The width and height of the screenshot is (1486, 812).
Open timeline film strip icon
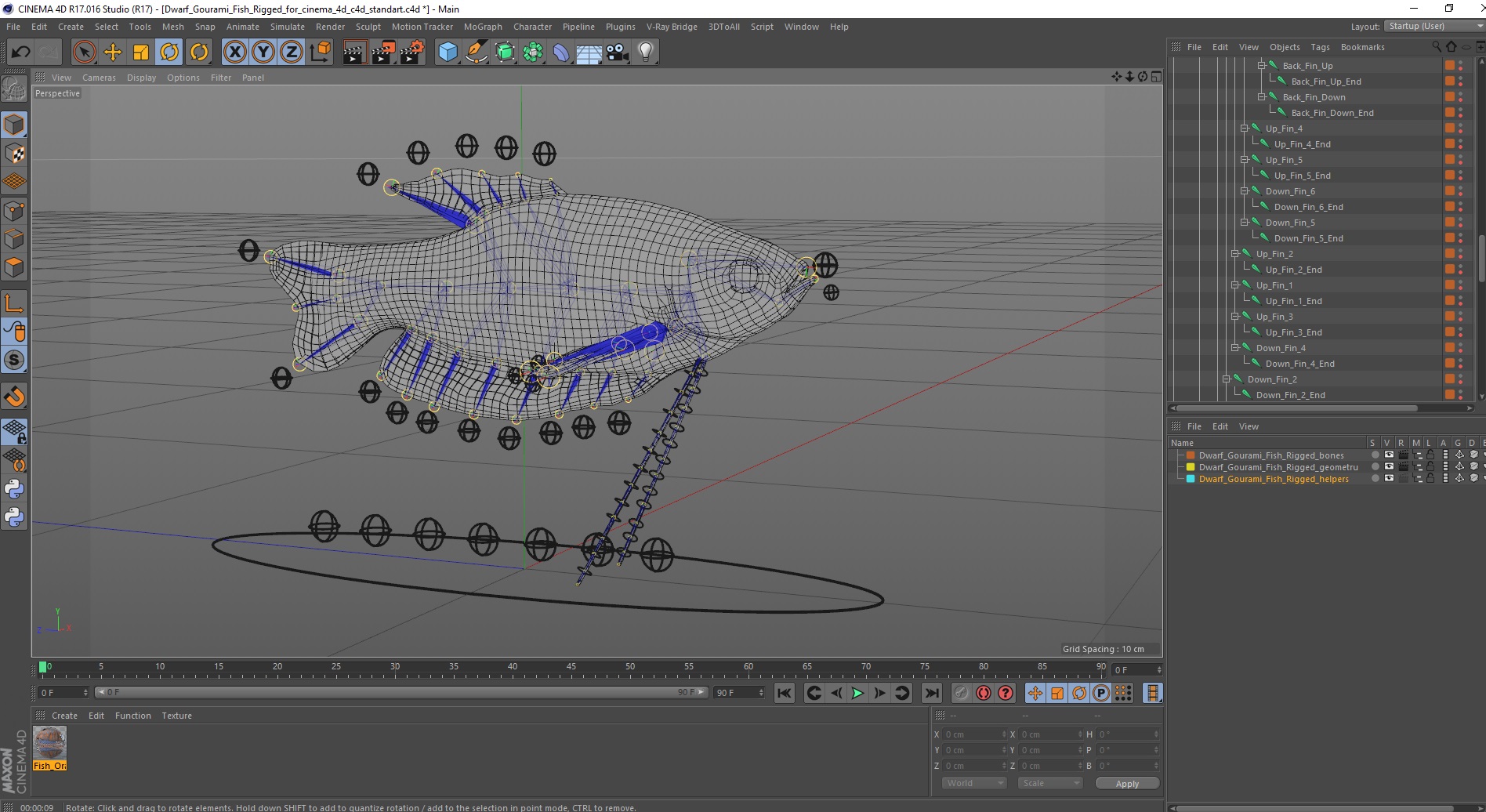point(1152,693)
